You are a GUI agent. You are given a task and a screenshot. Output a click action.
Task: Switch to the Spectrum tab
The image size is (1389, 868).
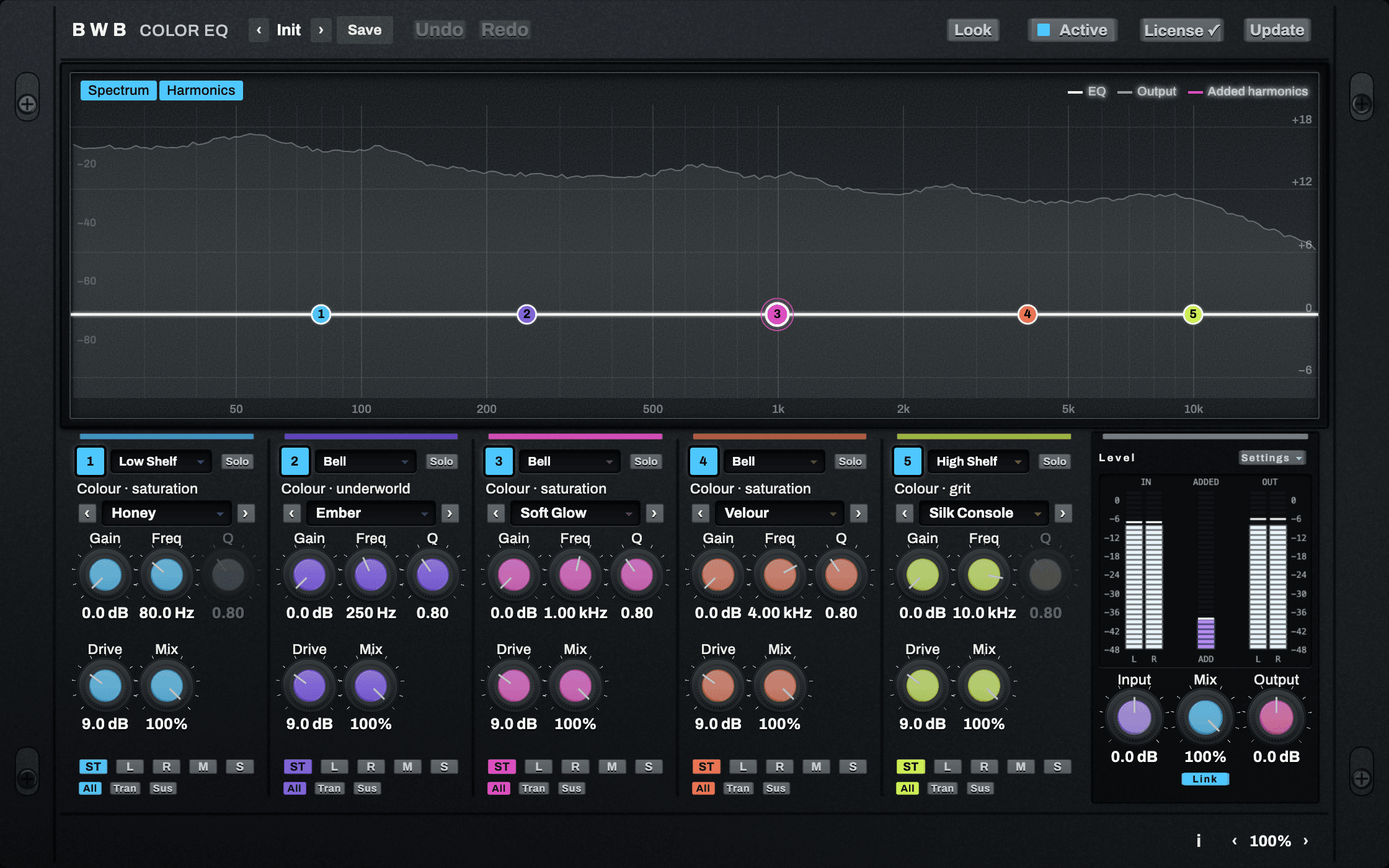click(118, 91)
